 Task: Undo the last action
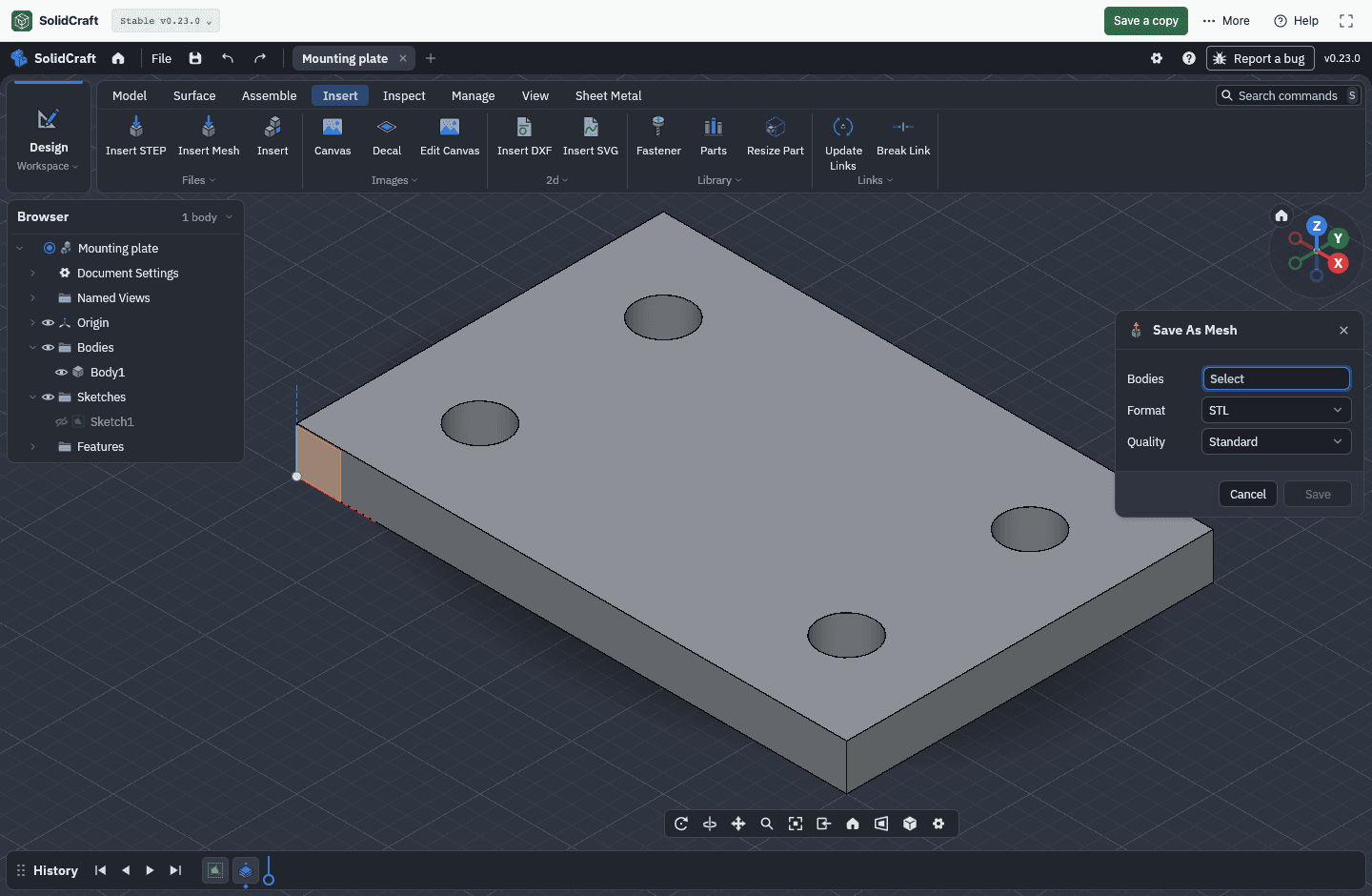[x=228, y=58]
